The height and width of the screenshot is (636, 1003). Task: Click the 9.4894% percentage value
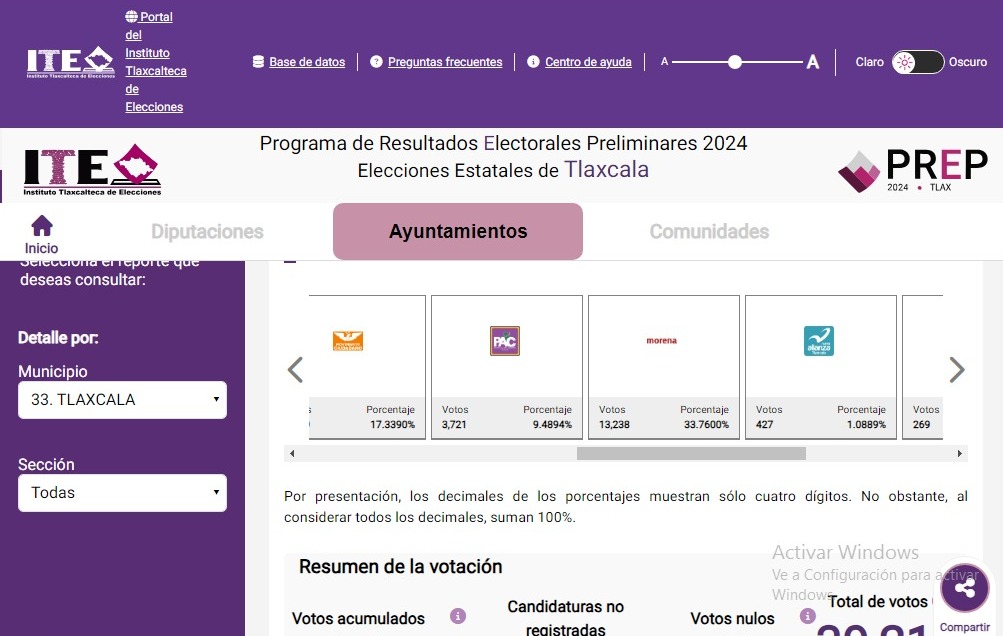coord(552,424)
